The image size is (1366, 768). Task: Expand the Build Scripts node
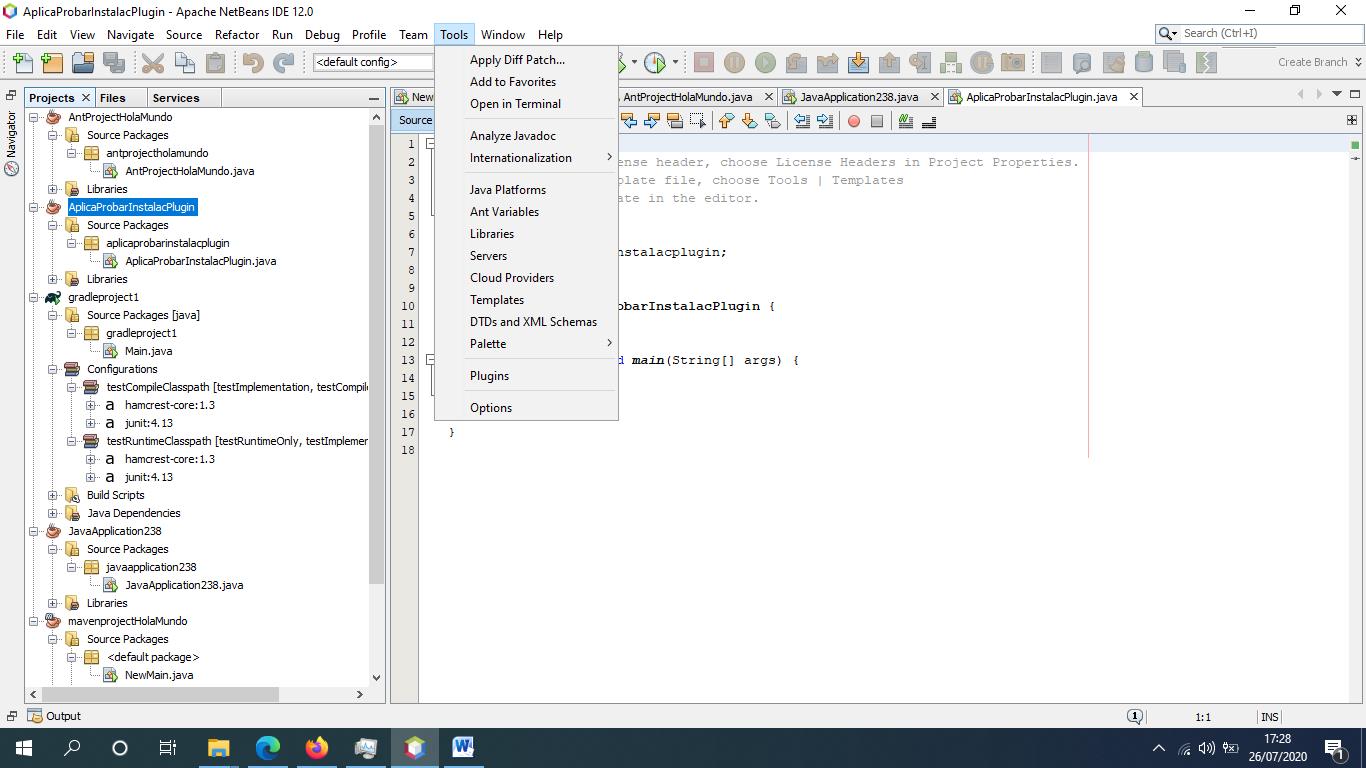click(53, 495)
